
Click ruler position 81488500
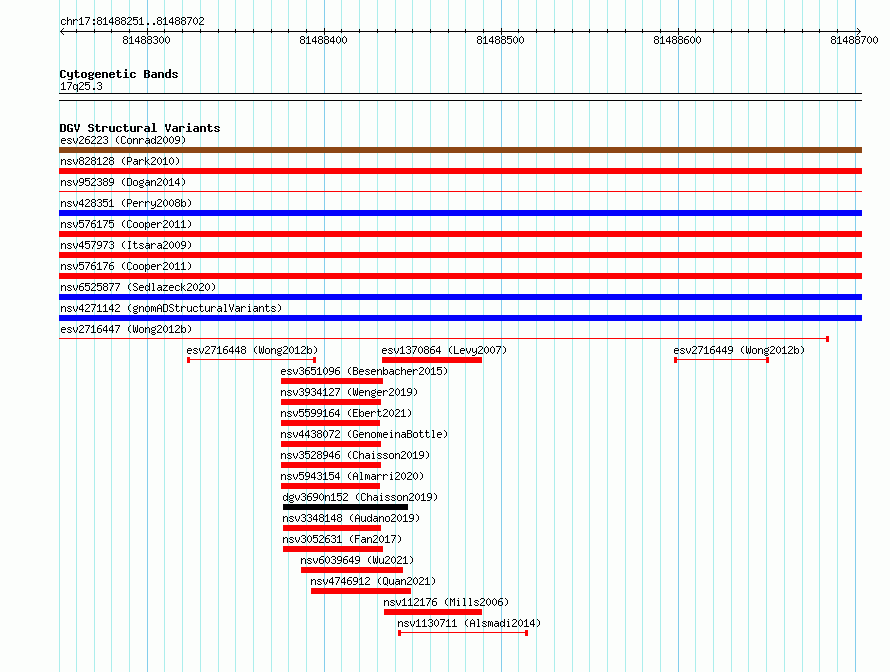click(x=501, y=40)
